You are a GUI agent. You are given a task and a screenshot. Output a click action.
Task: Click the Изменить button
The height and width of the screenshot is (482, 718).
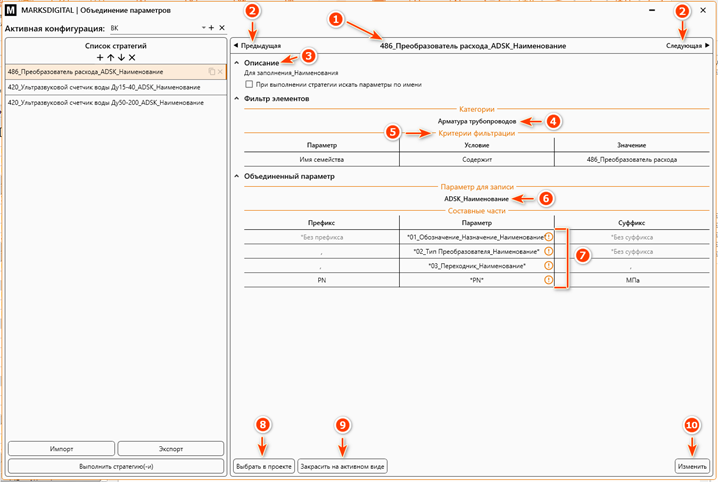click(691, 466)
